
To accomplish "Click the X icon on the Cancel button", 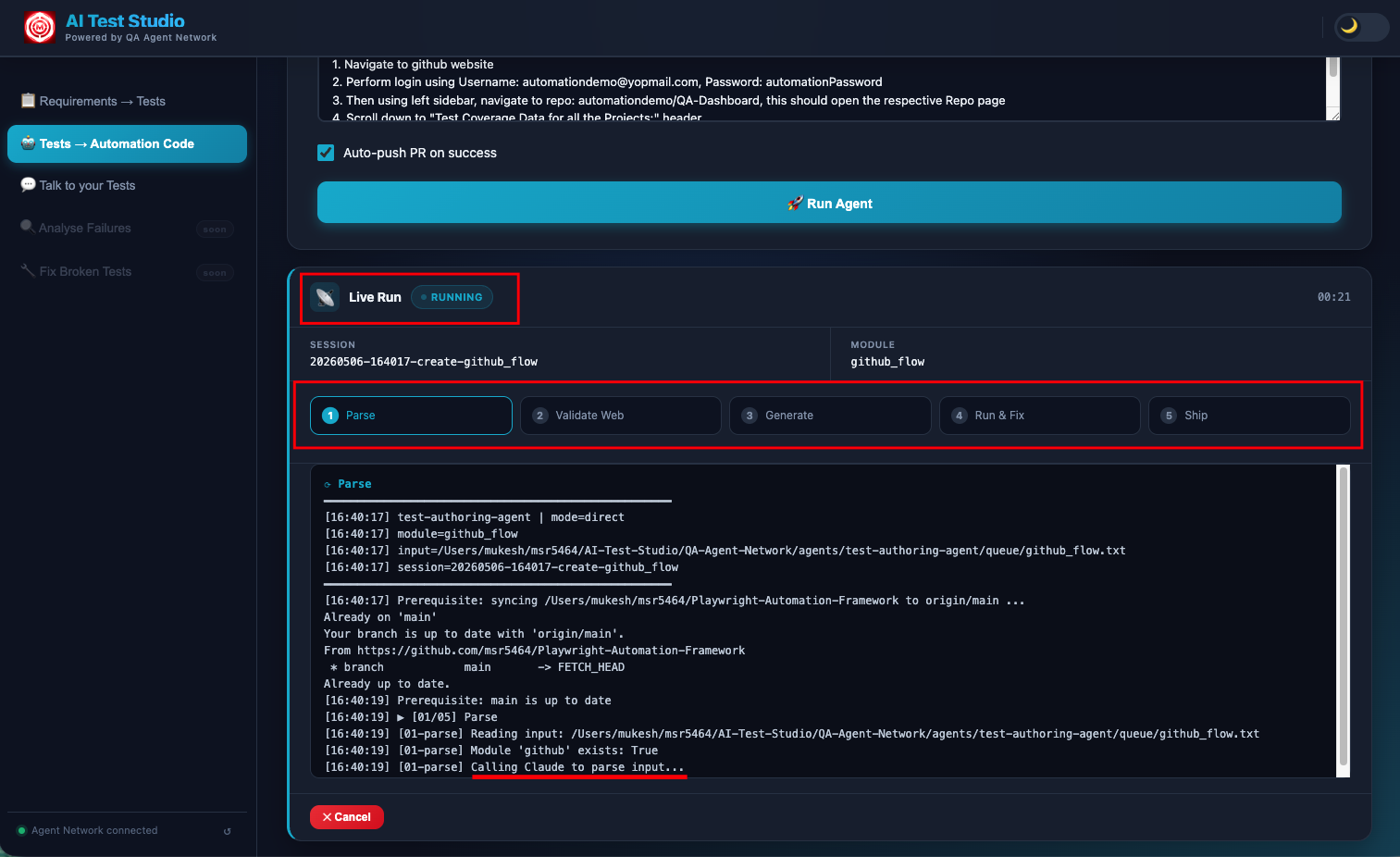I will pos(327,817).
